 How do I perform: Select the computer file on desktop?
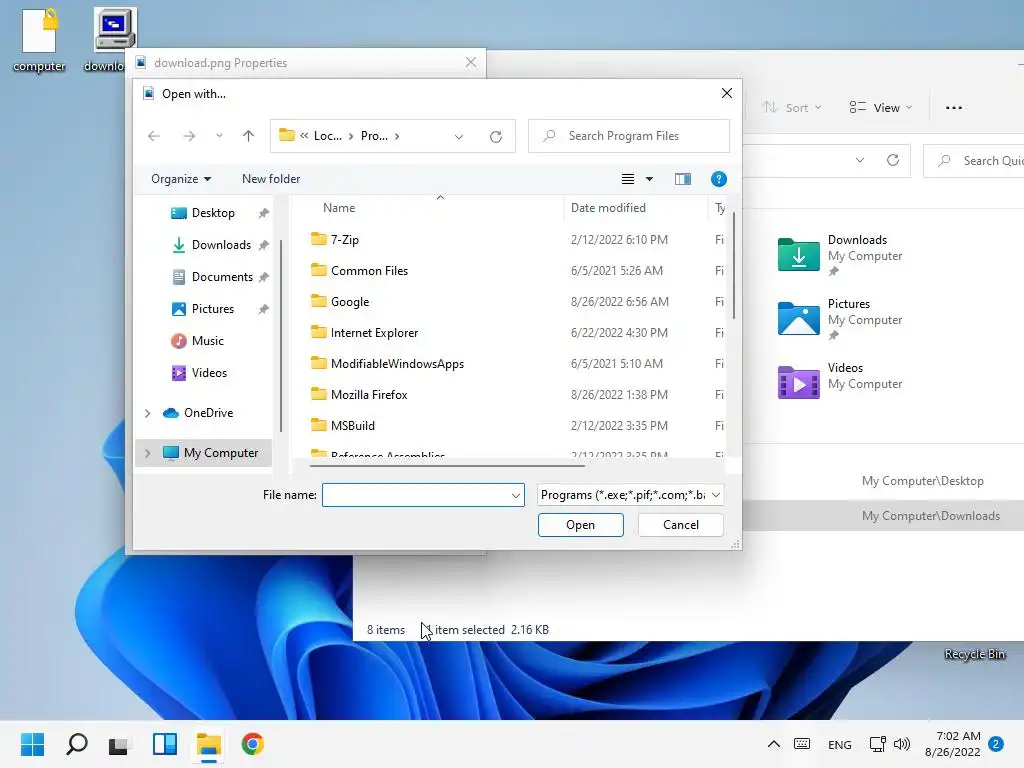tap(39, 40)
